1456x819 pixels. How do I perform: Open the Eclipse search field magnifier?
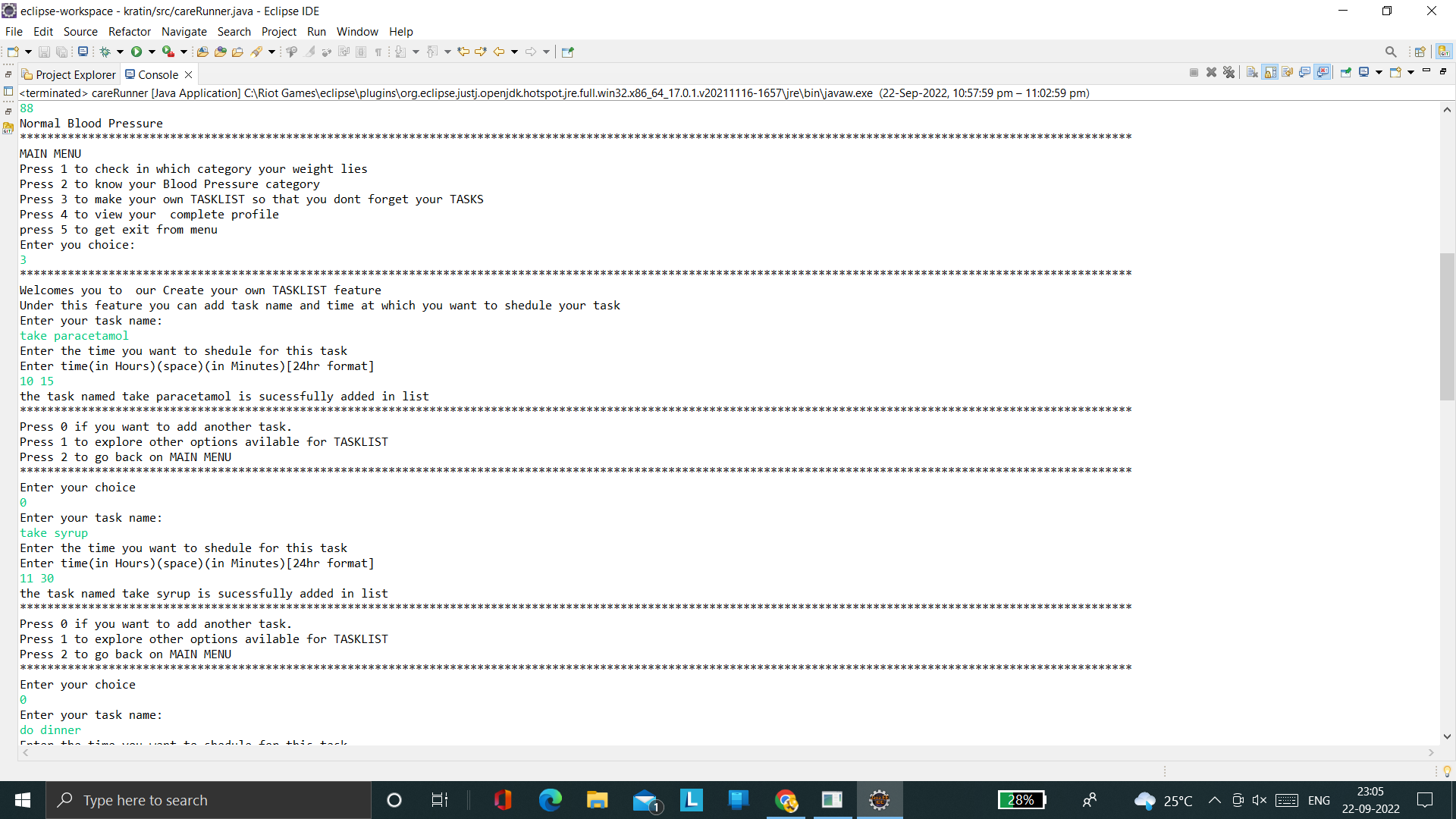[1392, 52]
